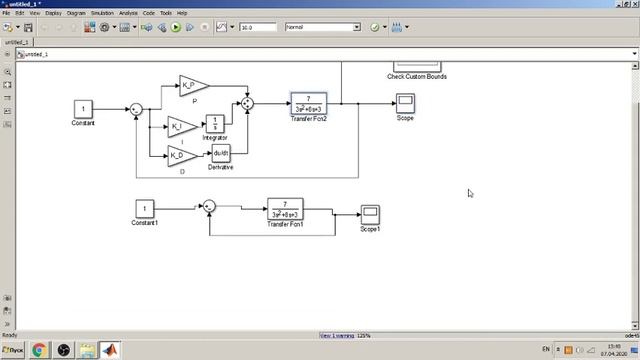The width and height of the screenshot is (640, 360).
Task: Toggle the Model Browser icon beside path bar
Action: [7, 54]
